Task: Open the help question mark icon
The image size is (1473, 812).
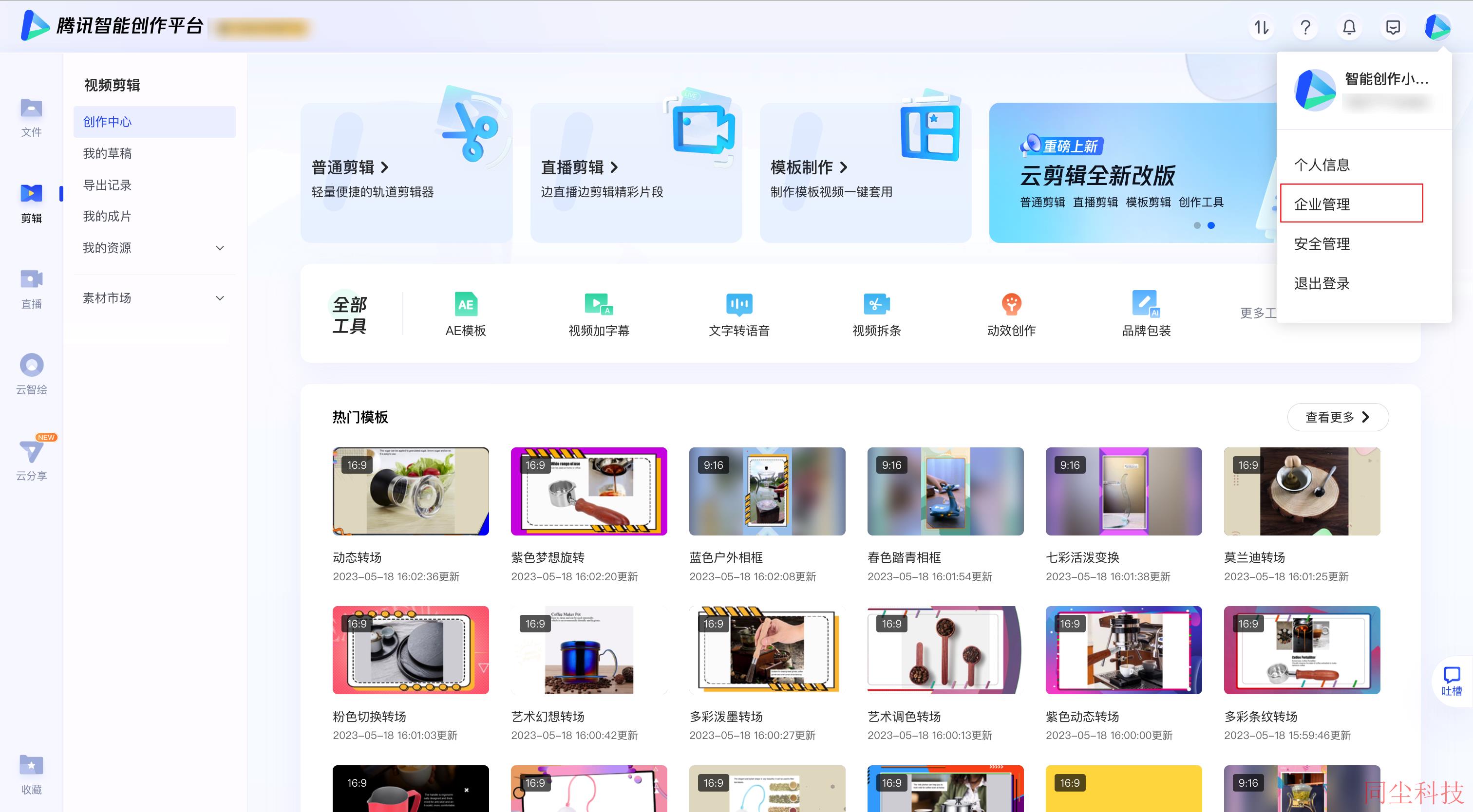Action: click(x=1305, y=27)
